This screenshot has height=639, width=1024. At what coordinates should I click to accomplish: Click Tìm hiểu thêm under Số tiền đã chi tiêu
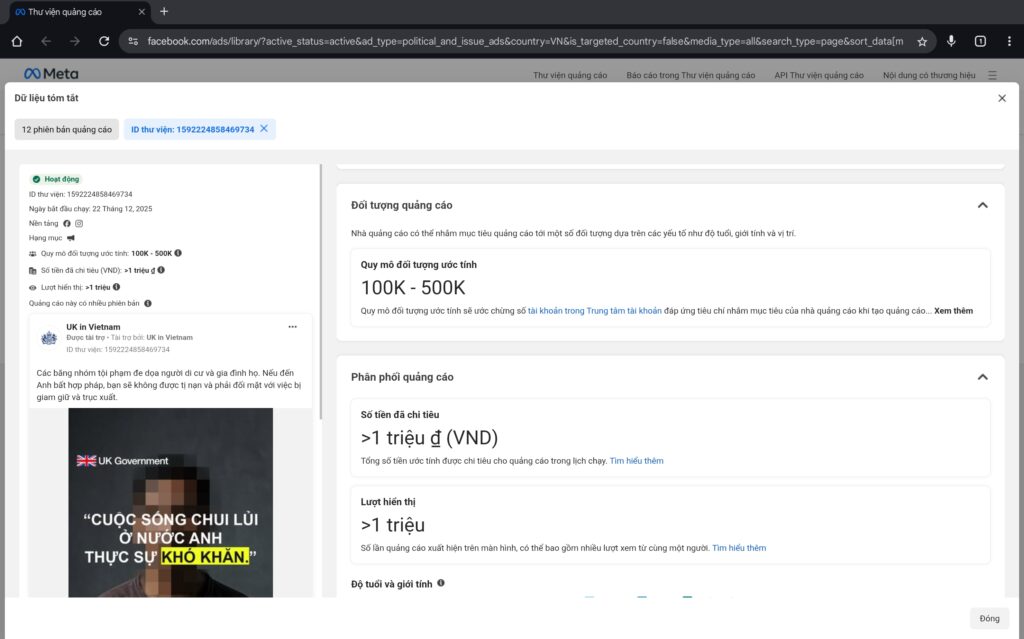636,461
